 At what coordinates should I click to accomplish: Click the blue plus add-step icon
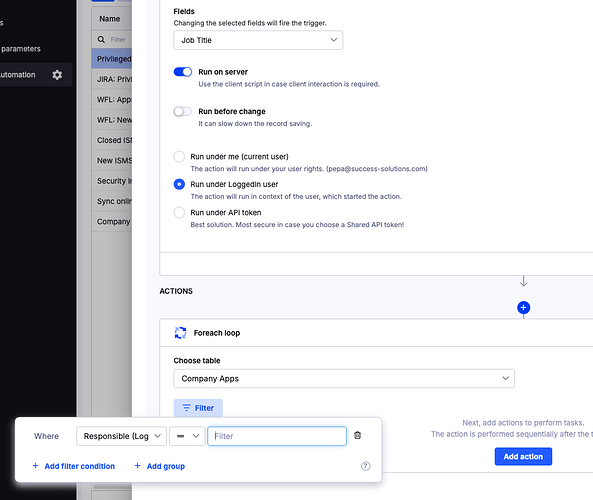(523, 307)
